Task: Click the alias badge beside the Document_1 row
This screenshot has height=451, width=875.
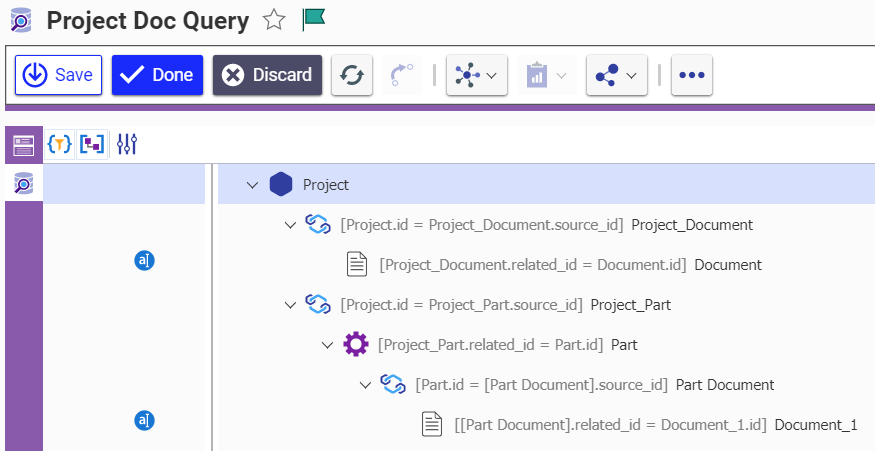Action: pos(145,421)
